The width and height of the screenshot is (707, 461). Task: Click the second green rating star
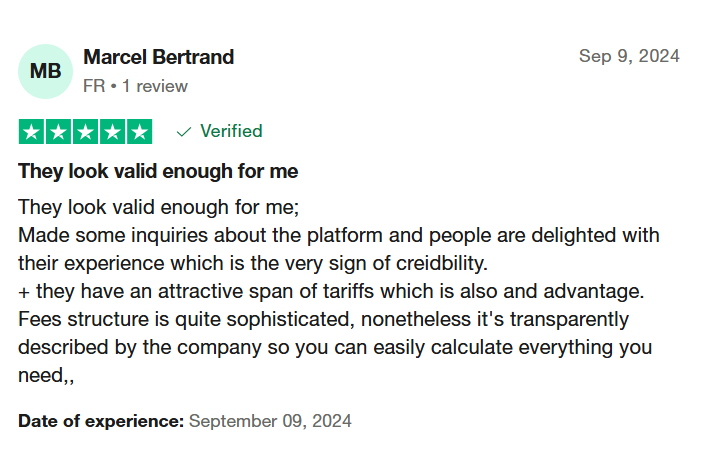(x=58, y=132)
